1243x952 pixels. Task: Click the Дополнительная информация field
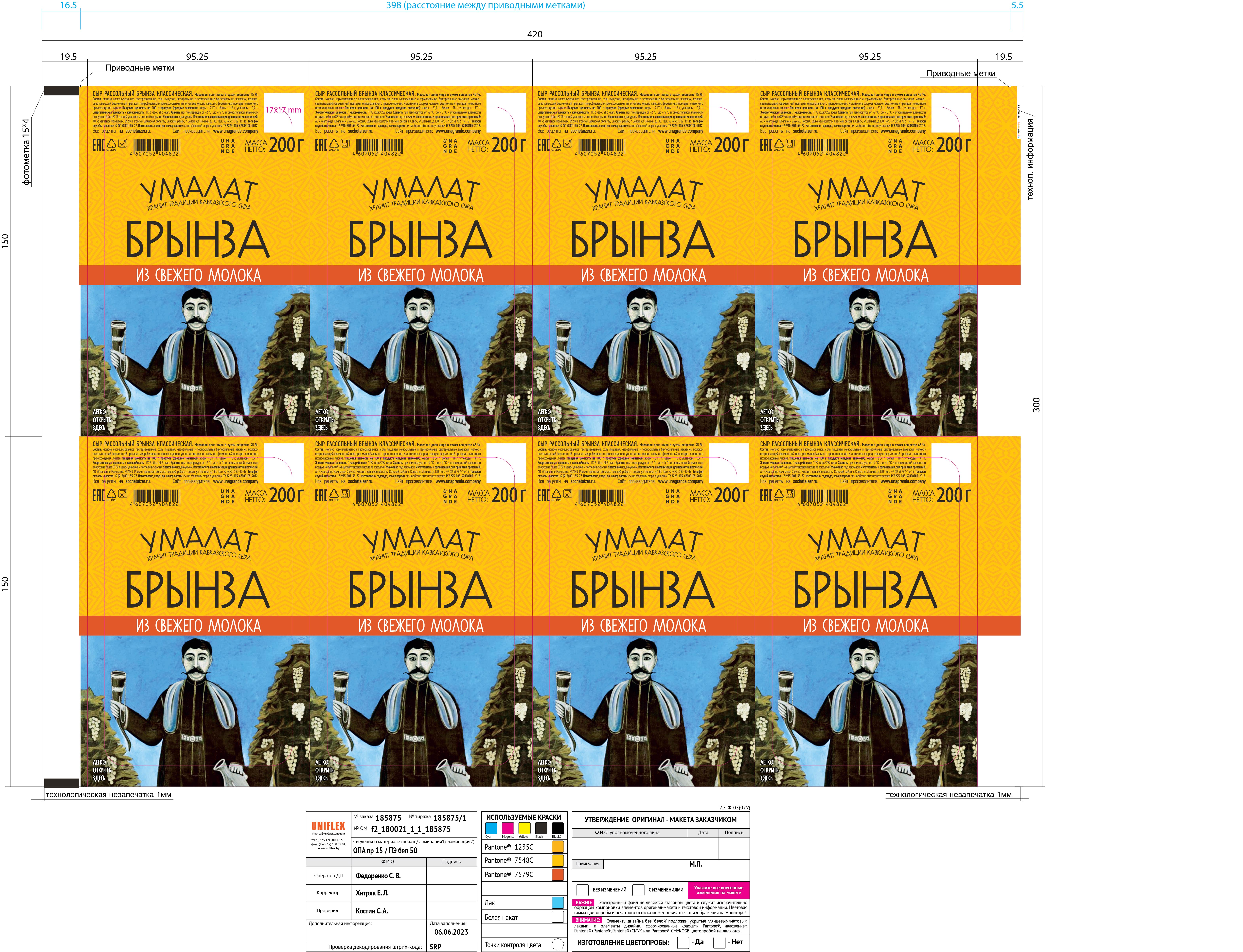point(366,931)
